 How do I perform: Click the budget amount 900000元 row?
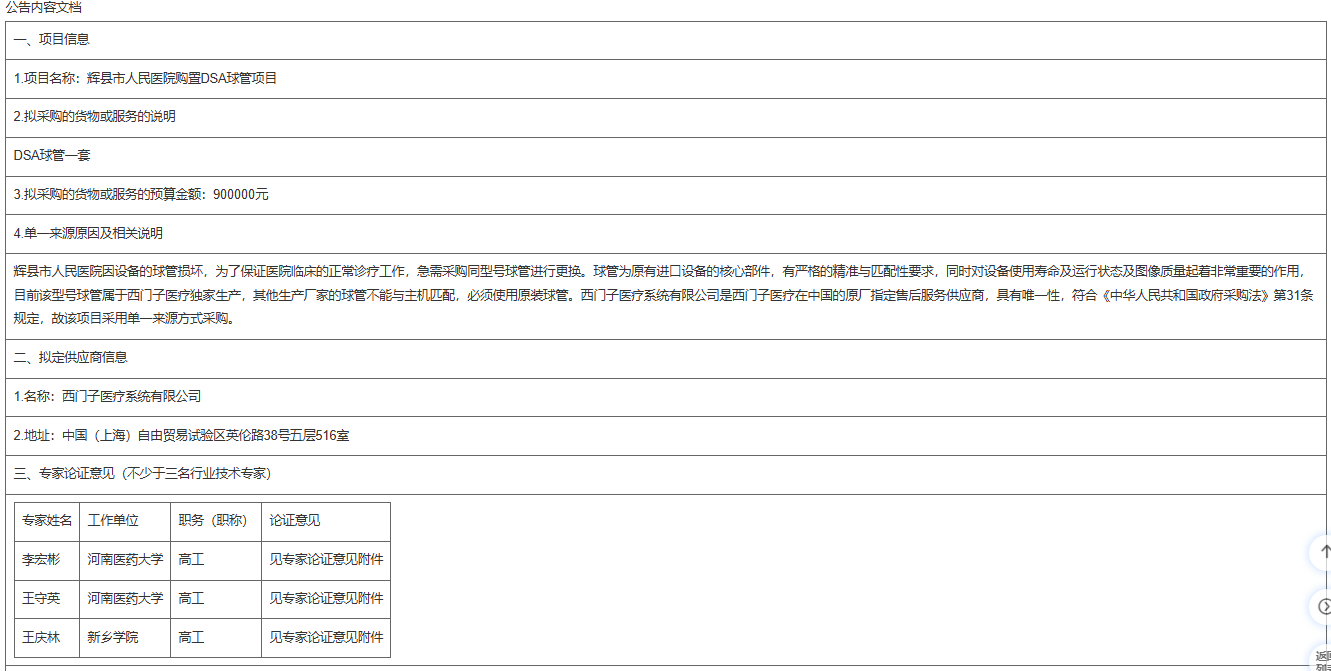click(x=141, y=195)
